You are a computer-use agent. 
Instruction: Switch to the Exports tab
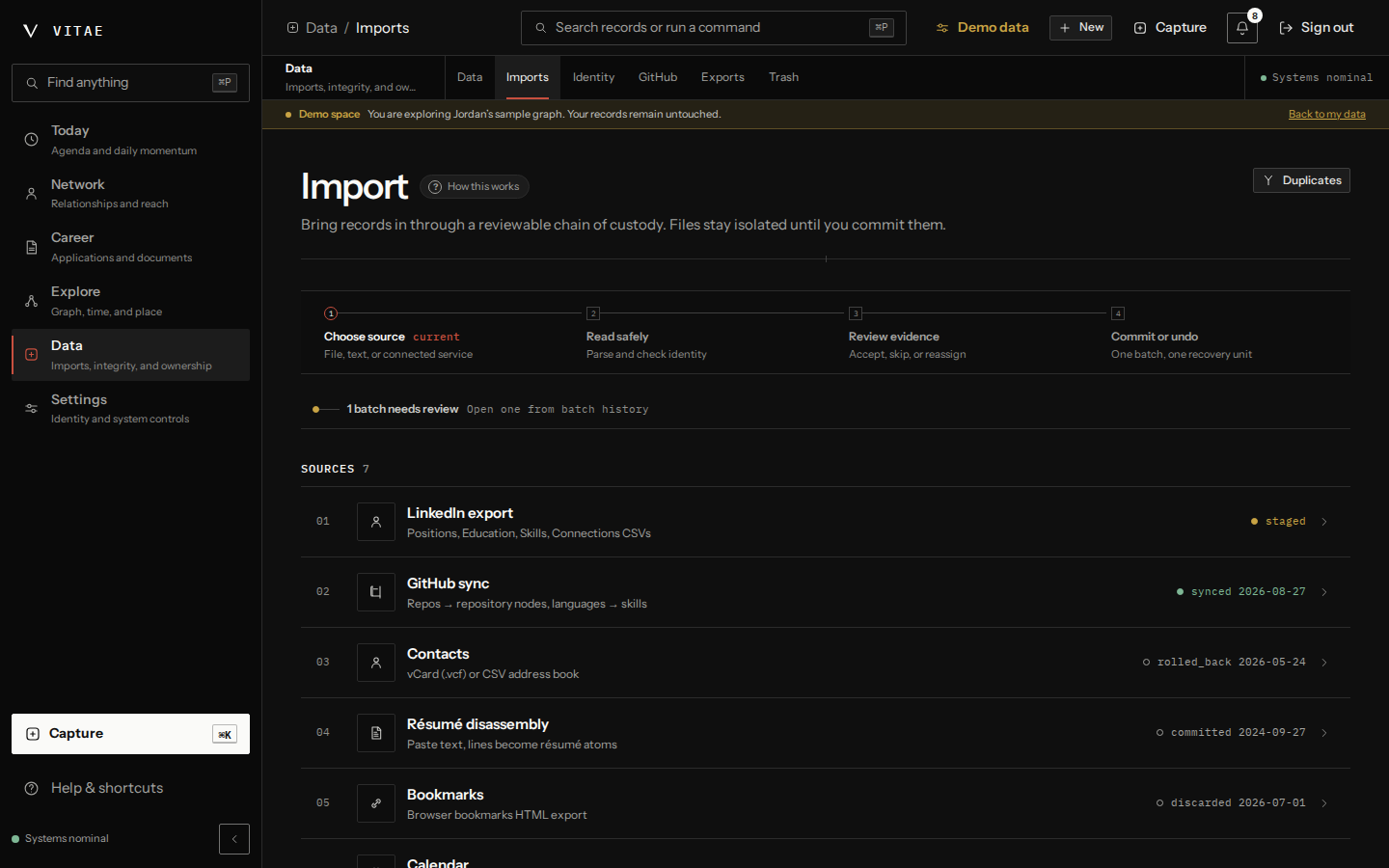click(722, 77)
